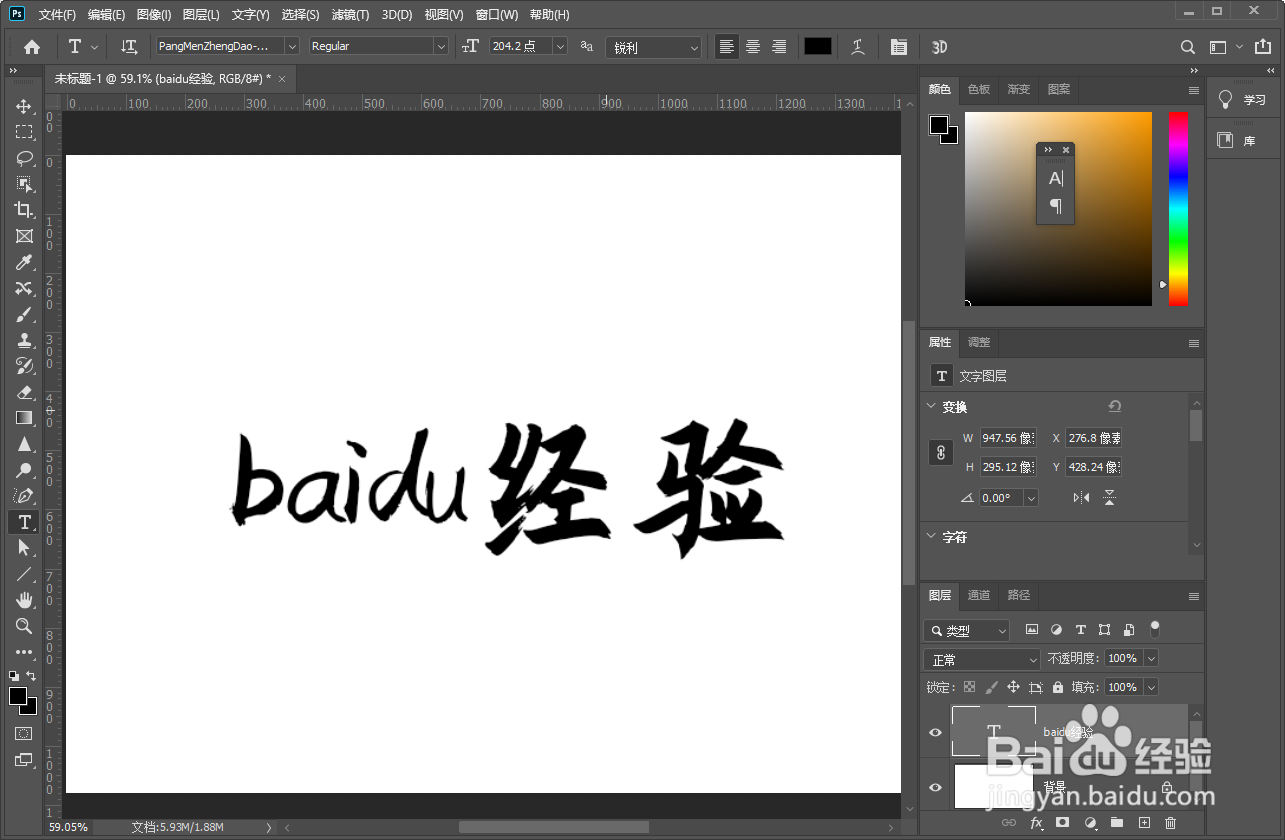Select the Eyedropper tool
The width and height of the screenshot is (1285, 840).
click(24, 262)
